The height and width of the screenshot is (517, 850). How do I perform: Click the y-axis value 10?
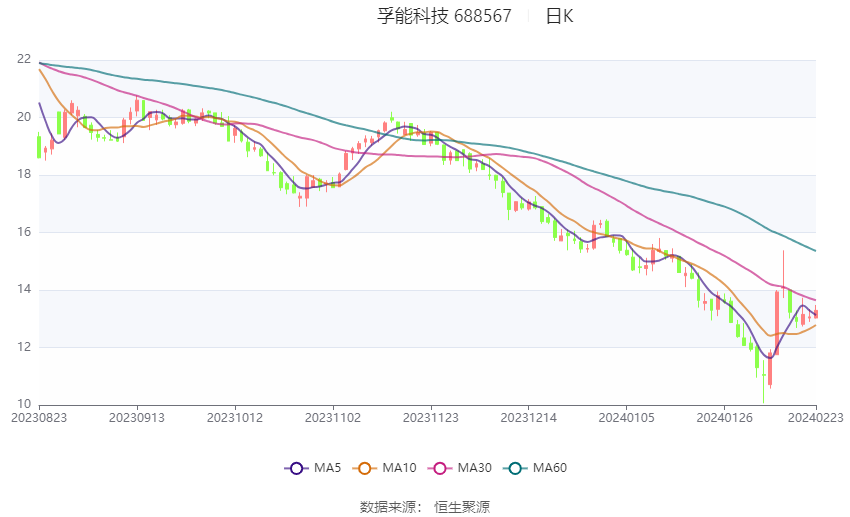[x=24, y=404]
